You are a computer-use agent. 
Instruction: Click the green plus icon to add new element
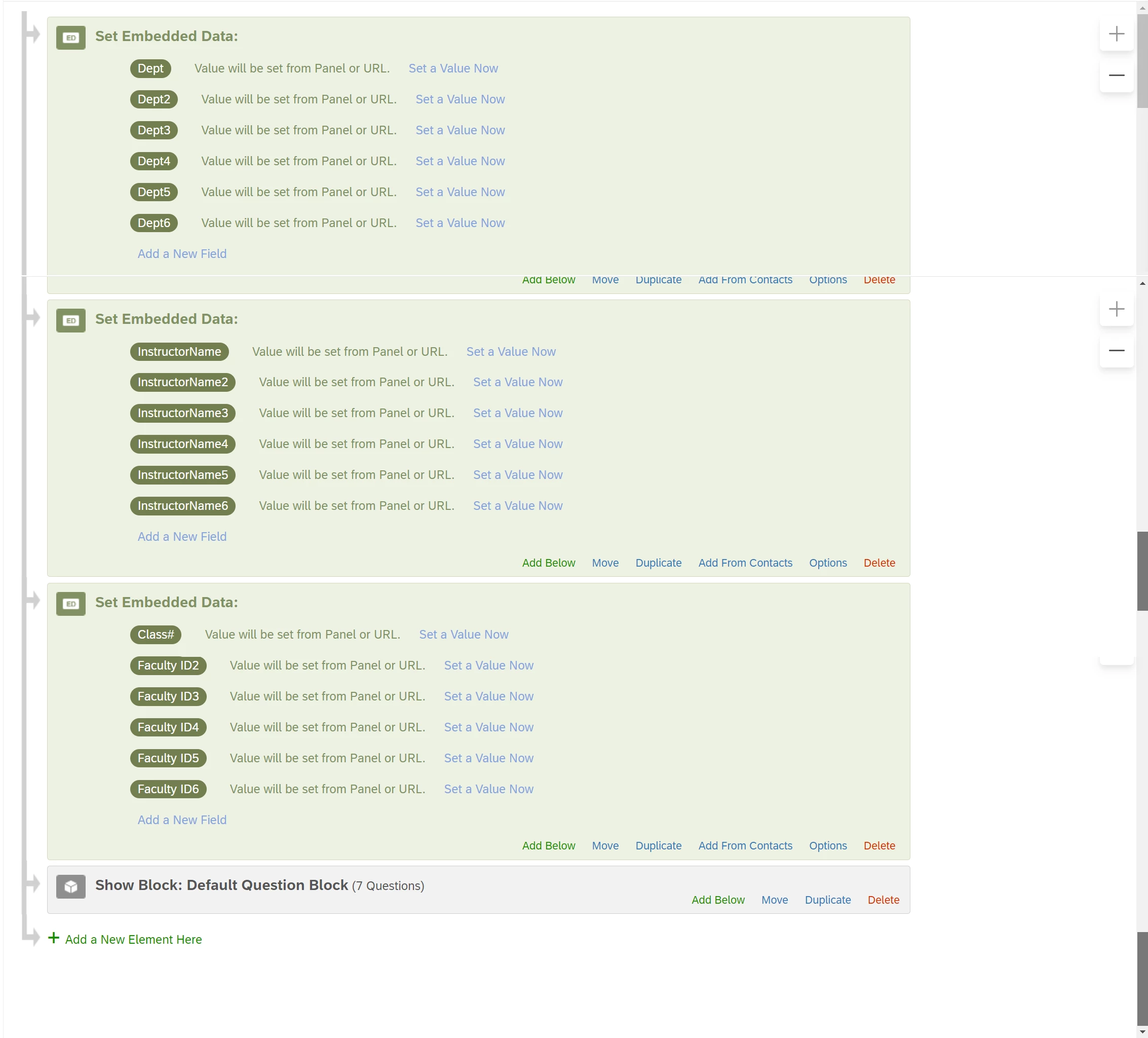click(x=54, y=938)
